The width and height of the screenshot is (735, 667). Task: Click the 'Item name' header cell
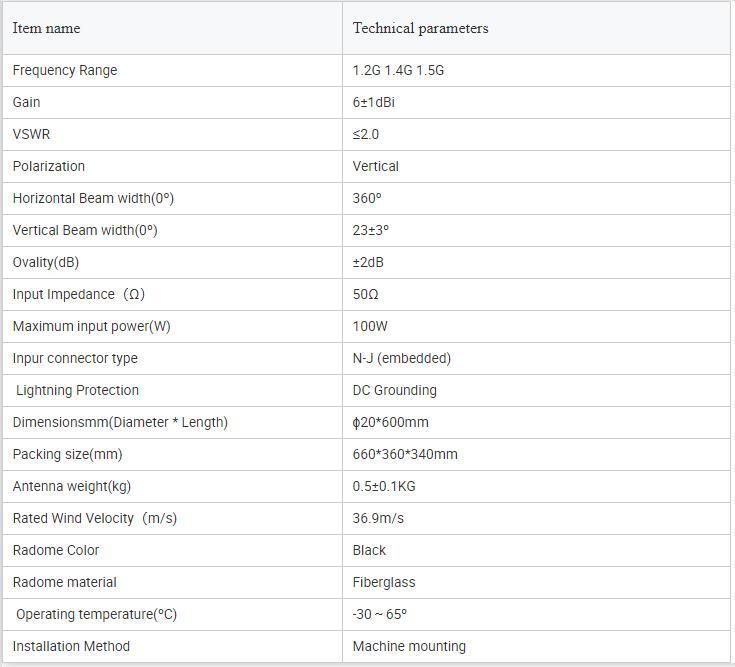coord(172,28)
